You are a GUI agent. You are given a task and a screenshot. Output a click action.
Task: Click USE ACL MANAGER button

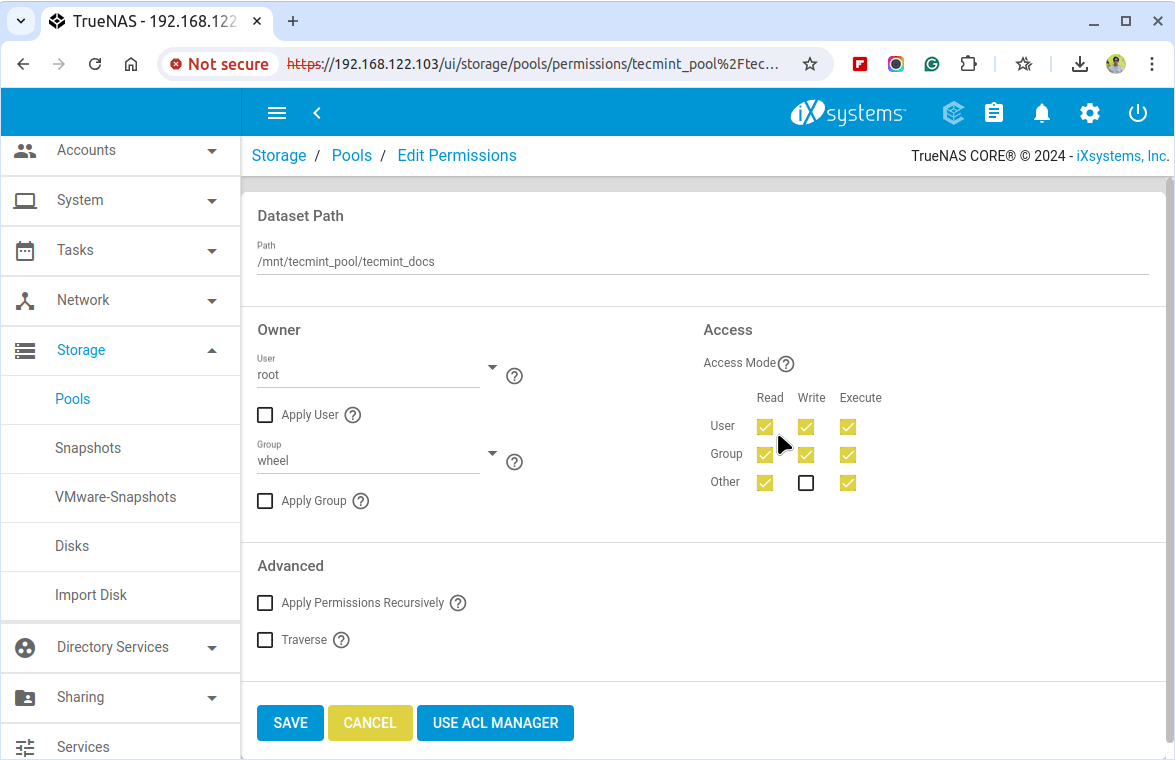495,723
